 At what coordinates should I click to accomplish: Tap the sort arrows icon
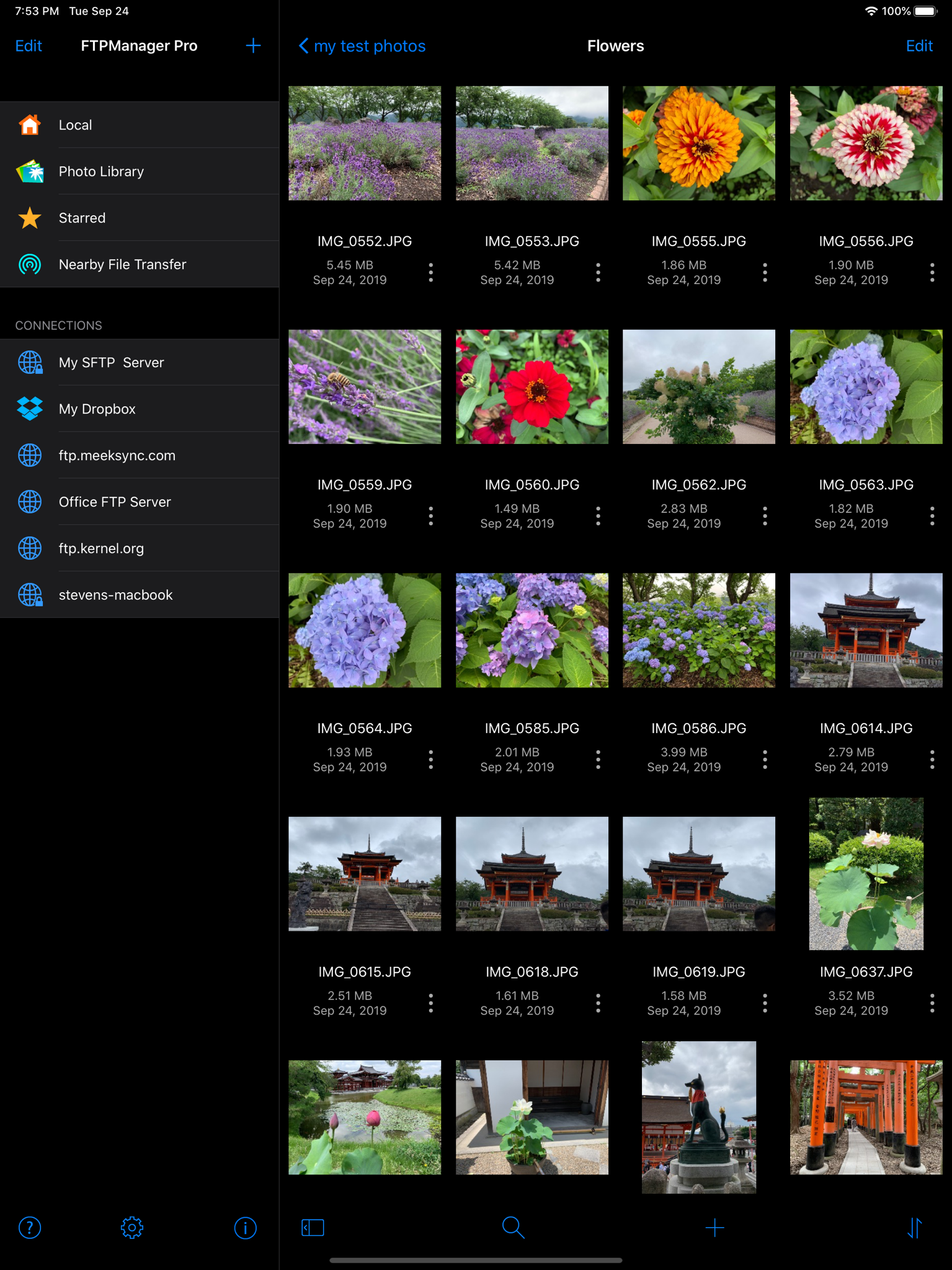point(915,1227)
